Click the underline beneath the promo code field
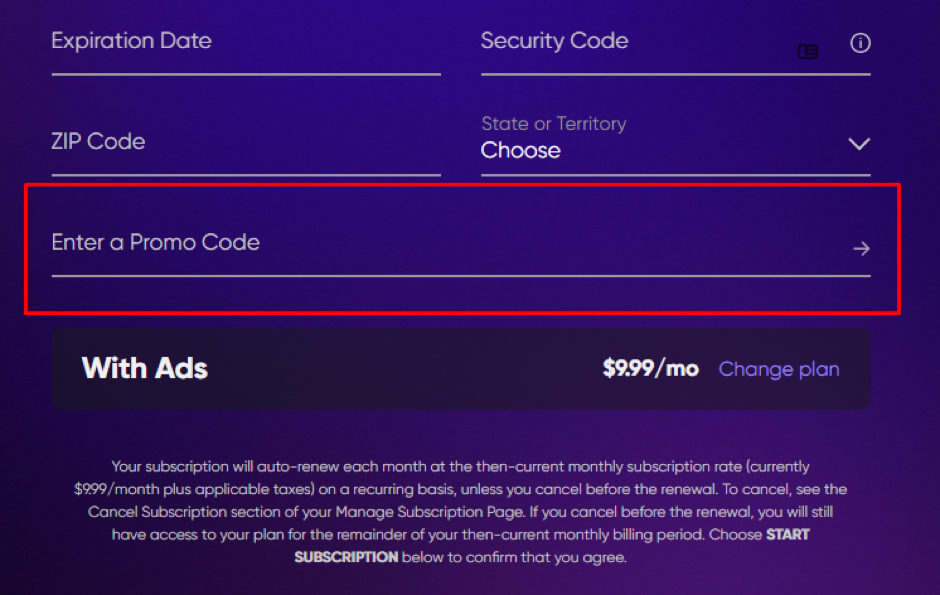 (x=460, y=275)
